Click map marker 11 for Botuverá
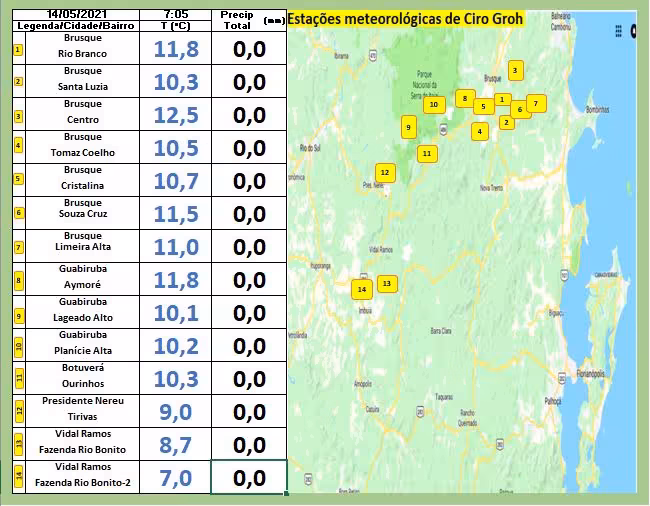The image size is (650, 506). pos(427,154)
